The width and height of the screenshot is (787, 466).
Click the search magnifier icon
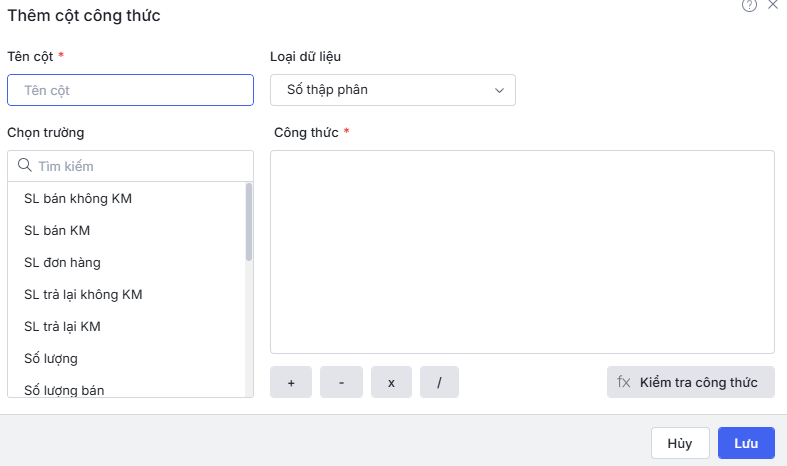[25, 166]
